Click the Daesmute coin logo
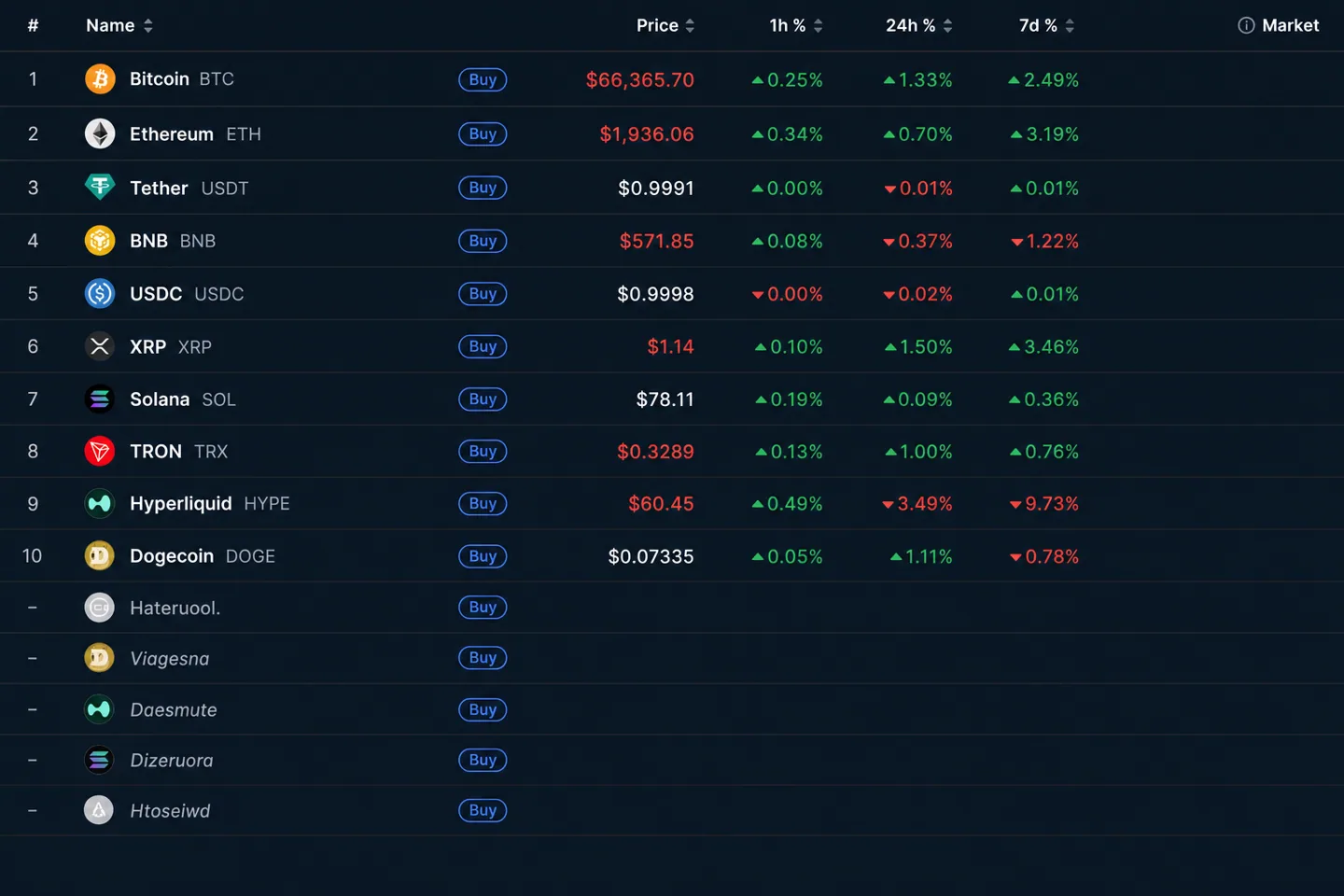Viewport: 1344px width, 896px height. pos(100,709)
